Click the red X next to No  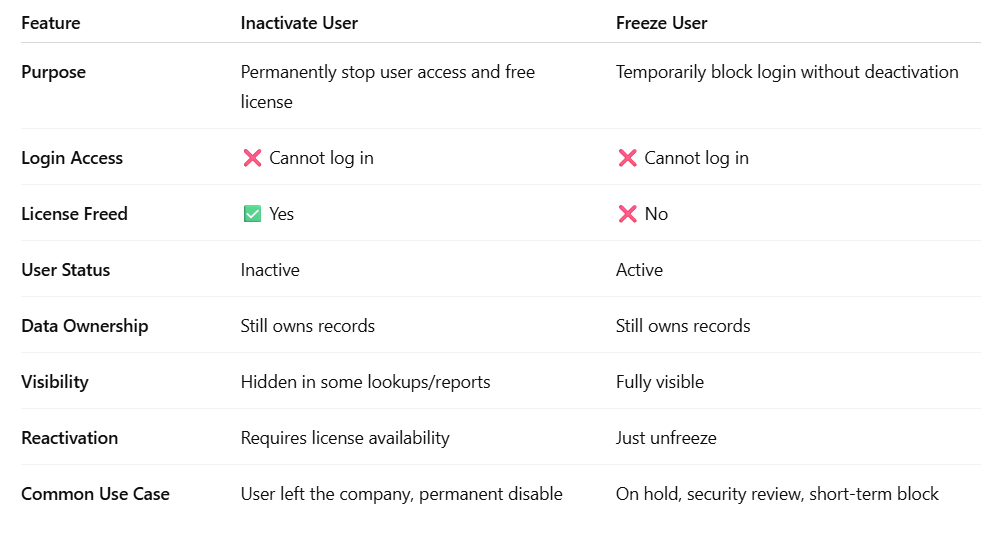coord(627,214)
